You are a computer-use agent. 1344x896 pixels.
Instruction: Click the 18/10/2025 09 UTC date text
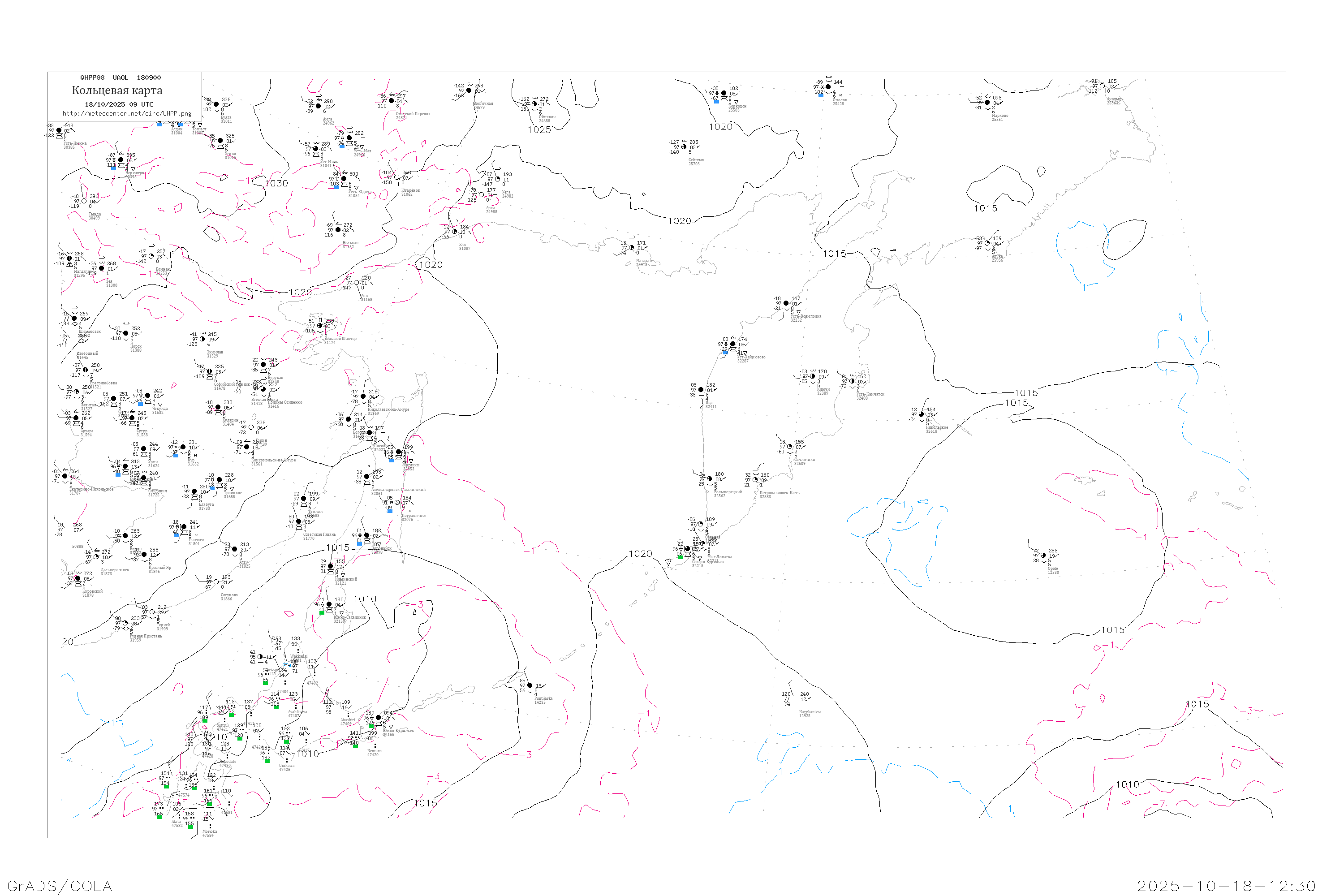click(x=119, y=104)
